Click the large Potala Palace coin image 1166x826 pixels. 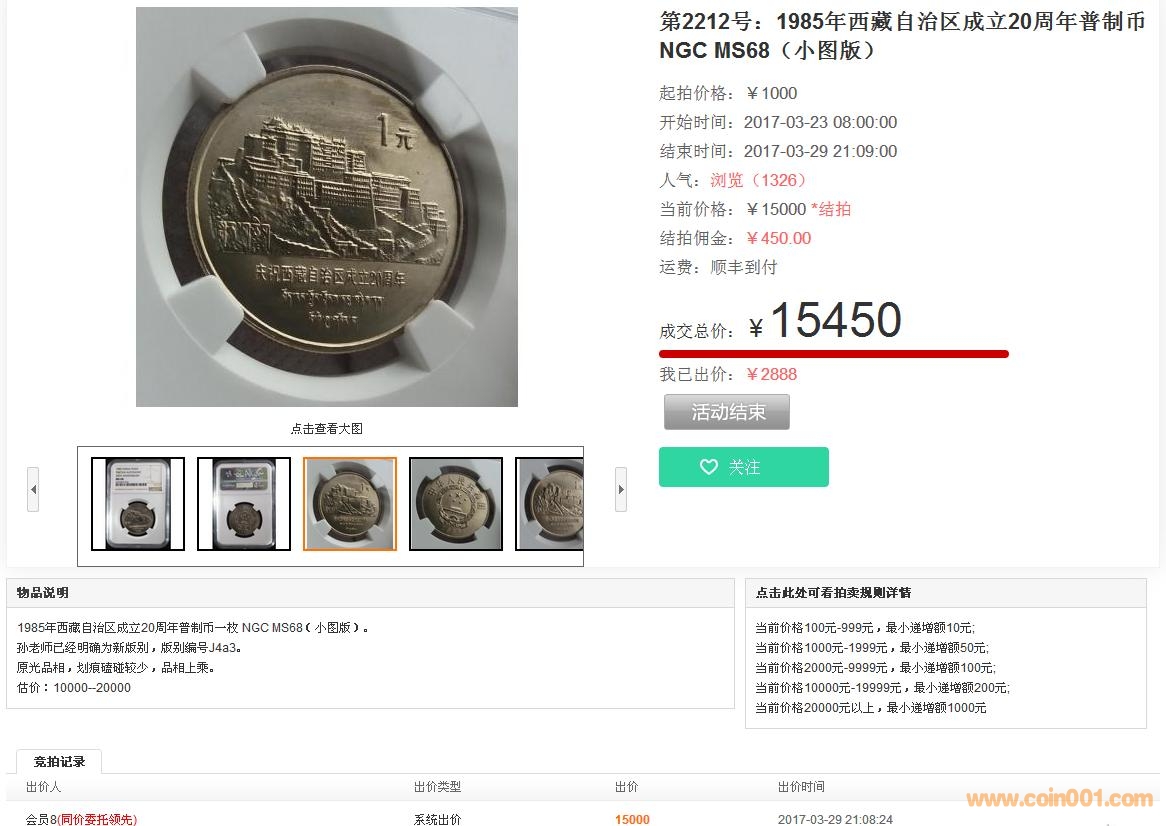click(x=326, y=207)
